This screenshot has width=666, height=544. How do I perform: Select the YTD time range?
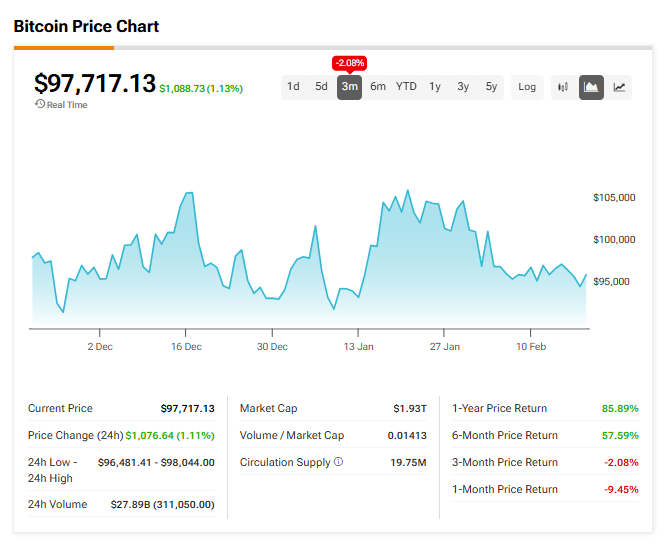[406, 87]
